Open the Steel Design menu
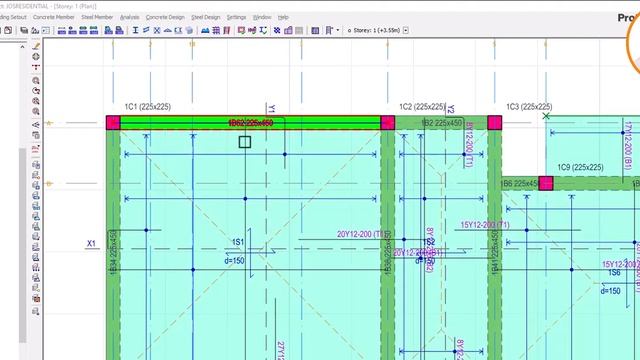 206,17
